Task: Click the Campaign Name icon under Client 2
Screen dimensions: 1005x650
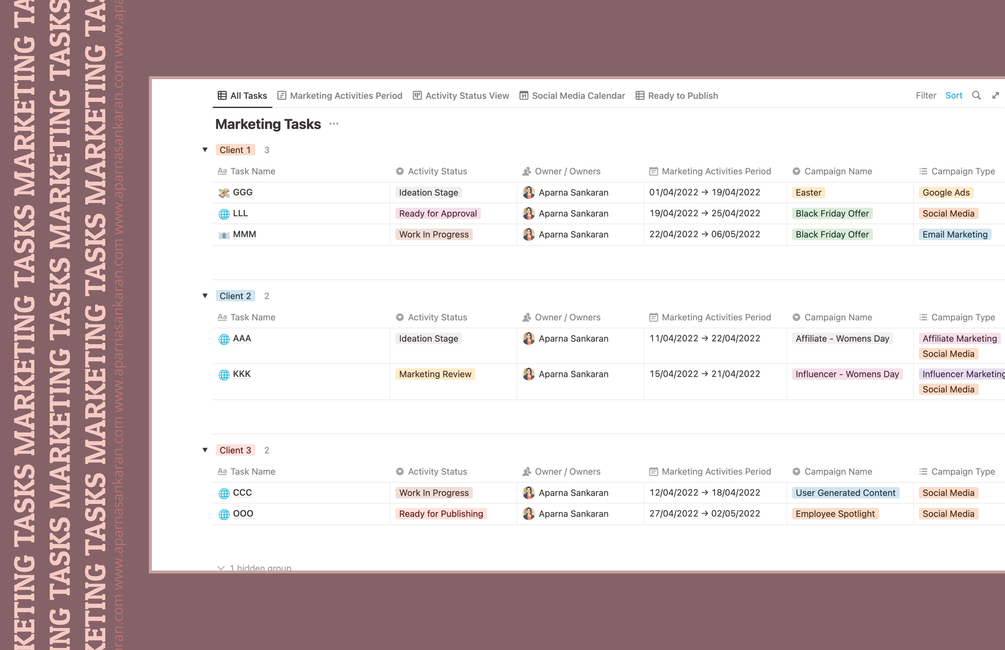Action: point(796,317)
